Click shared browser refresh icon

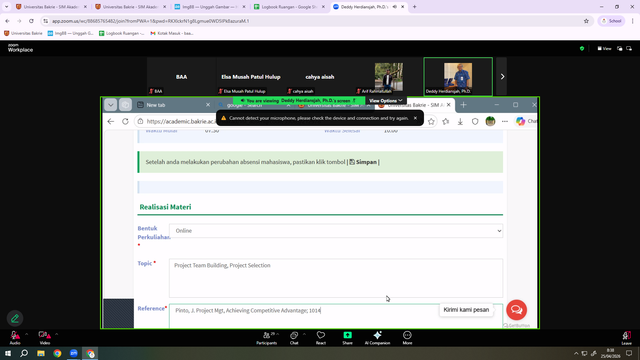(125, 121)
